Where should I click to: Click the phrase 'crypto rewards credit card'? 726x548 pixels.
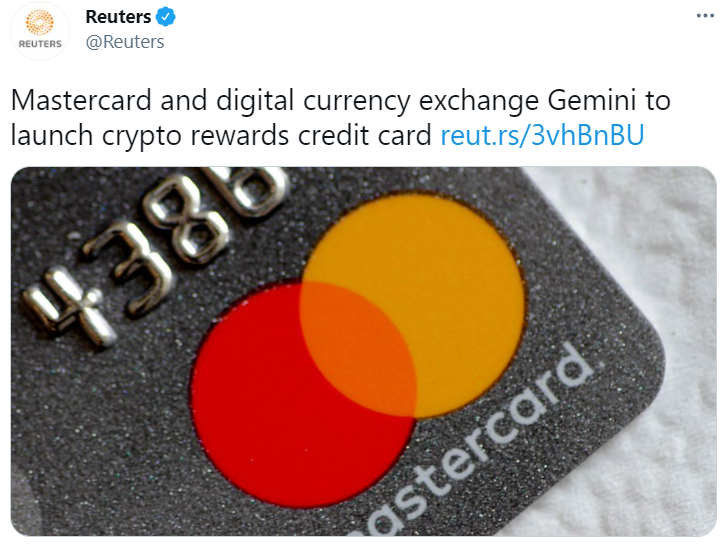pyautogui.click(x=267, y=136)
